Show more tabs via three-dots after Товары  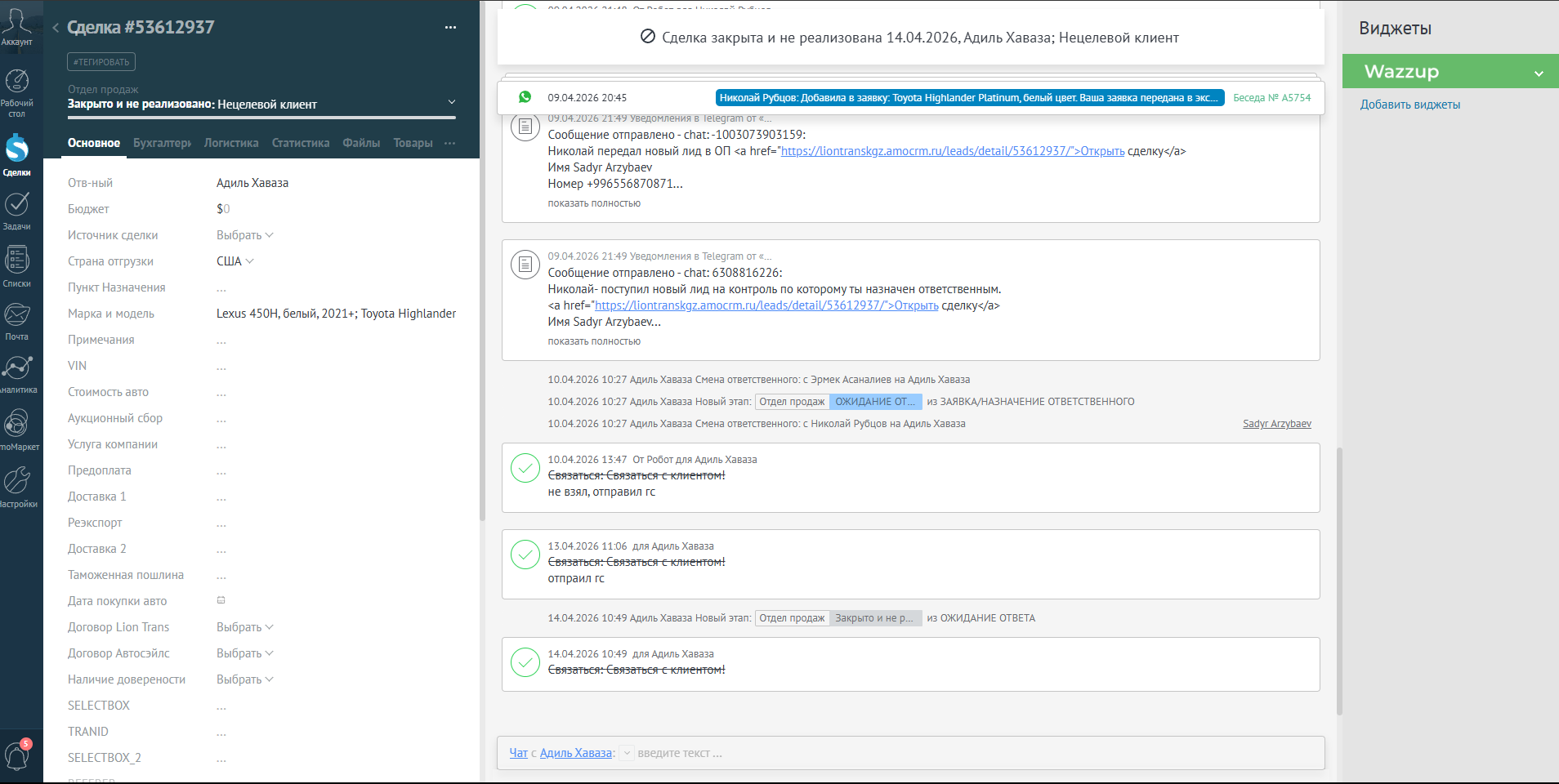(x=450, y=143)
